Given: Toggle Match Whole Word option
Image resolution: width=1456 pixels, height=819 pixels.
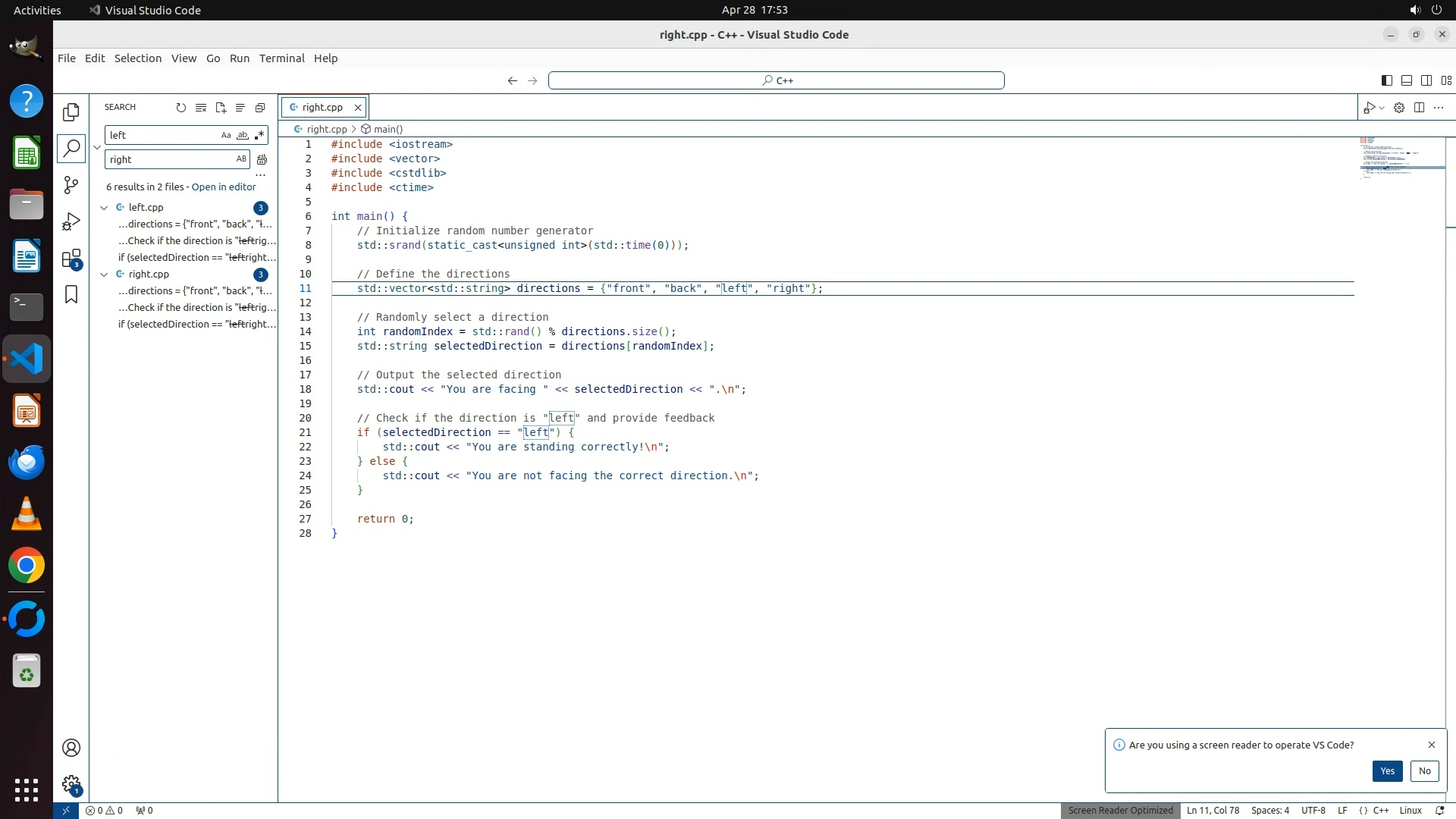Looking at the screenshot, I should [x=242, y=135].
